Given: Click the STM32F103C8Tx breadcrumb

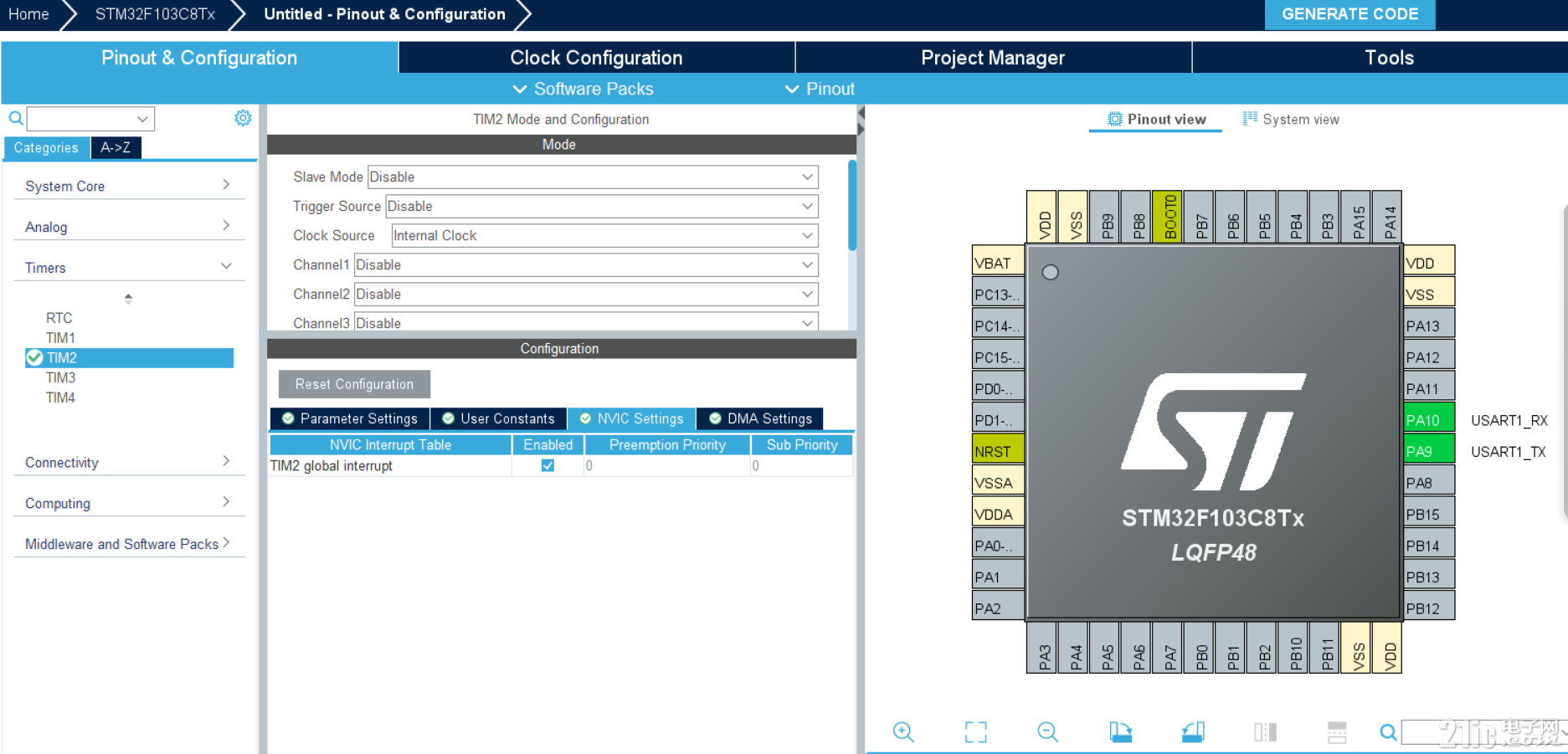Looking at the screenshot, I should [x=155, y=14].
